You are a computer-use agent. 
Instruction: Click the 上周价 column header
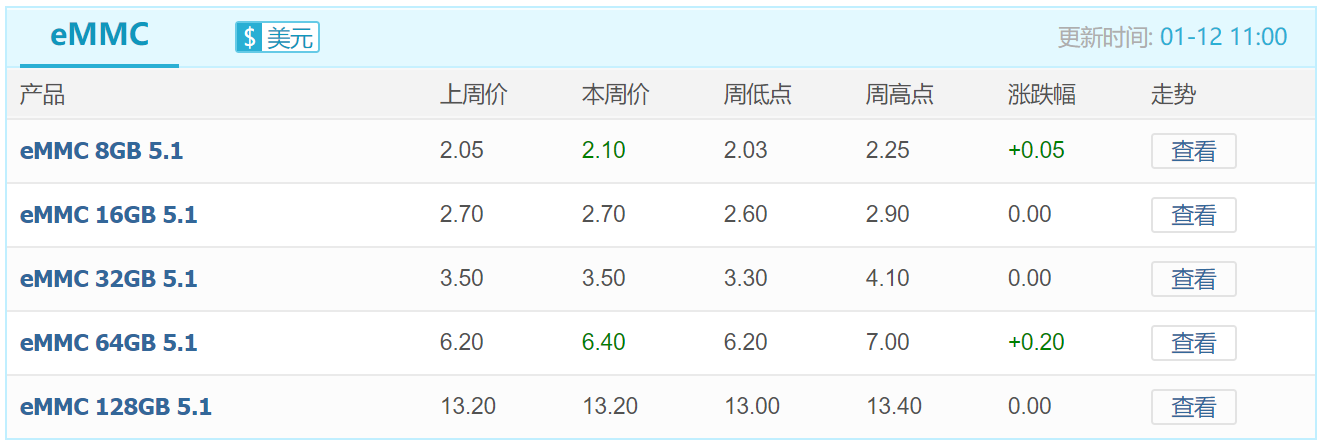pos(474,95)
